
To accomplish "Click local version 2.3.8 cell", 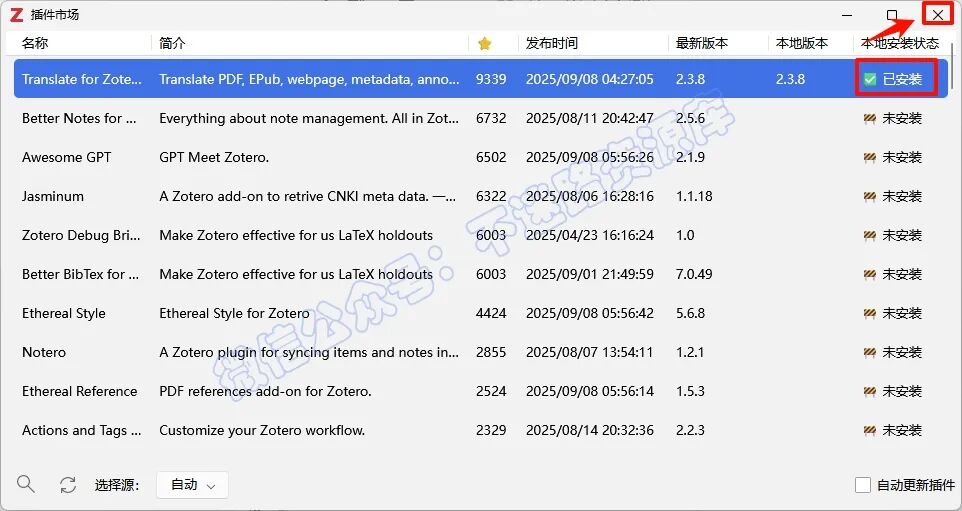I will tap(791, 79).
